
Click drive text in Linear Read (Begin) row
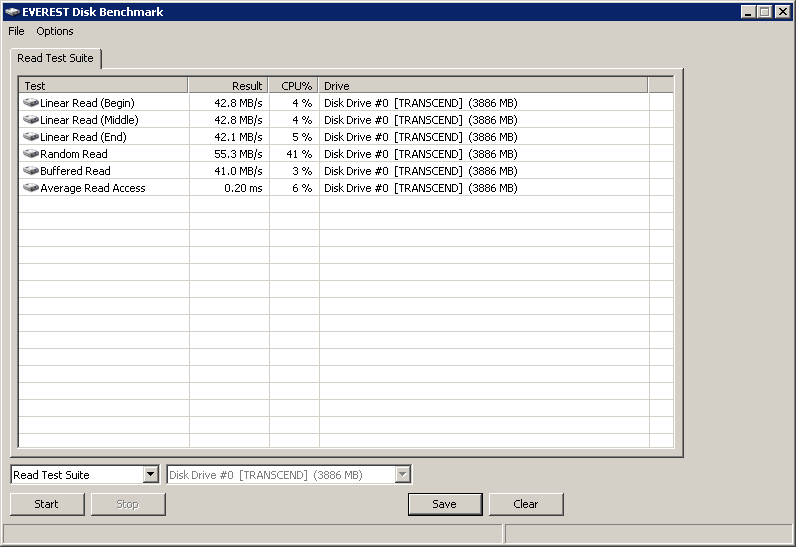pos(421,103)
